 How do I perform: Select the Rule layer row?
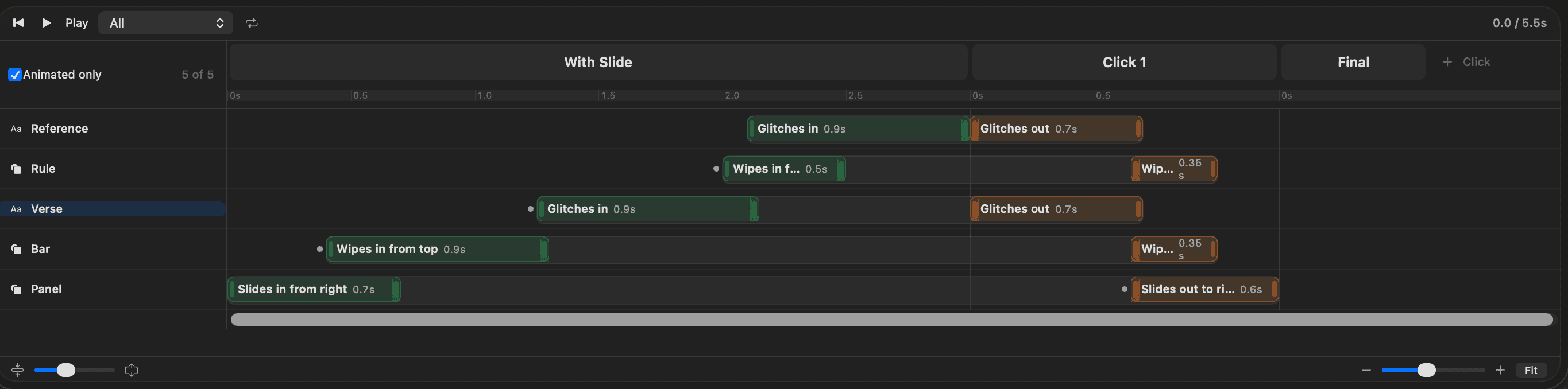pos(113,168)
